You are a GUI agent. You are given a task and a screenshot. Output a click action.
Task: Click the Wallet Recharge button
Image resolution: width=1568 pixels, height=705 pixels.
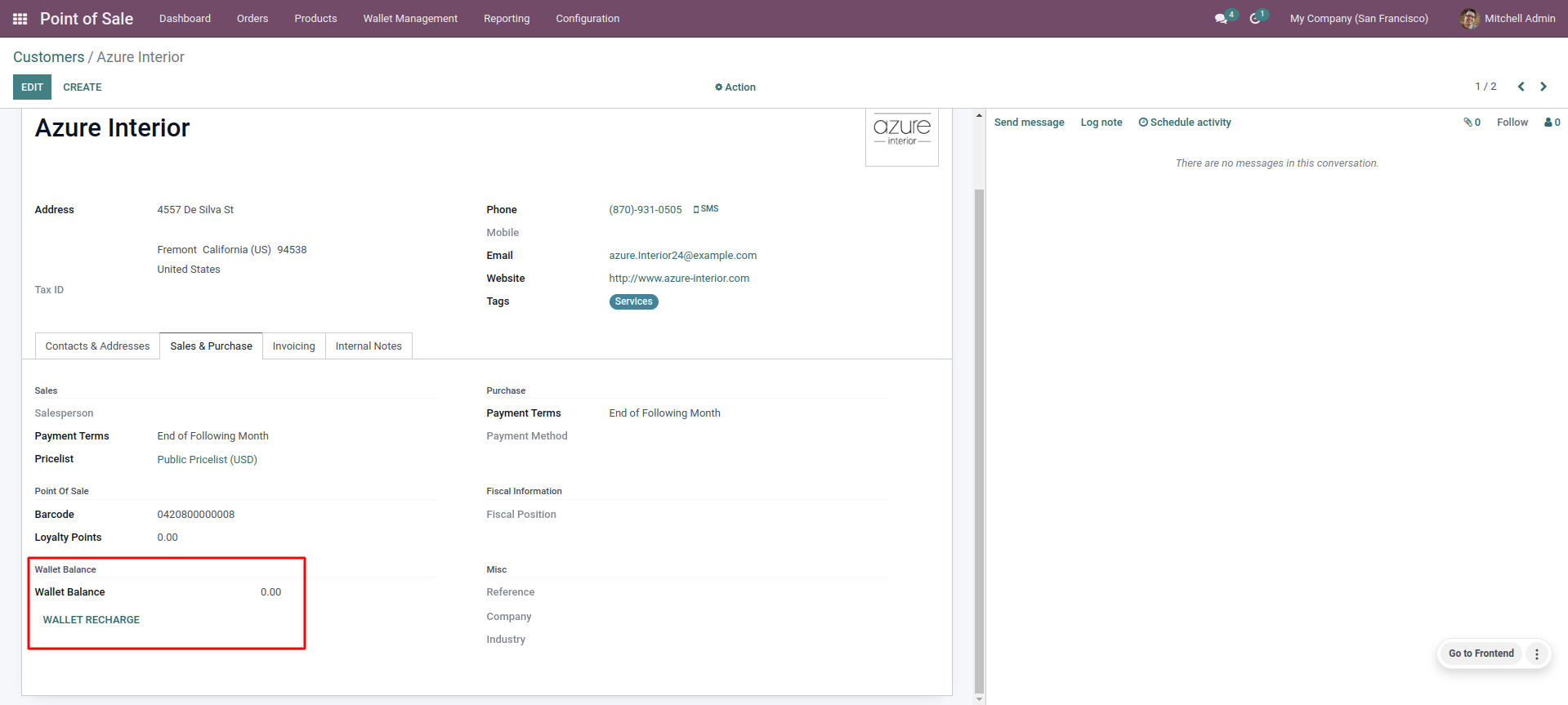coord(92,620)
